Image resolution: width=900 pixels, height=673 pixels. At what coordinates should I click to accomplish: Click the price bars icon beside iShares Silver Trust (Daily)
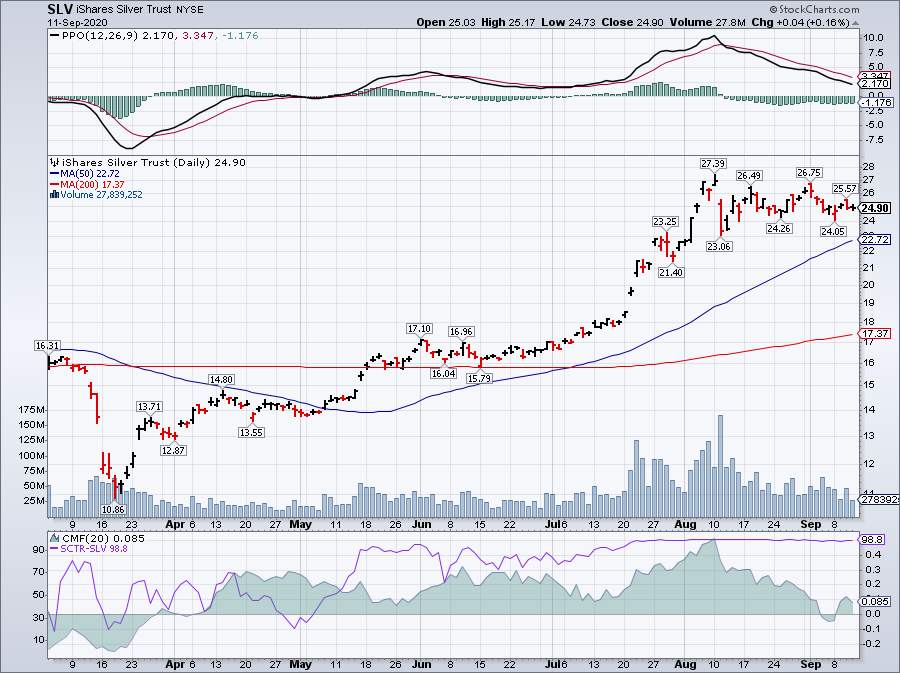[x=55, y=162]
